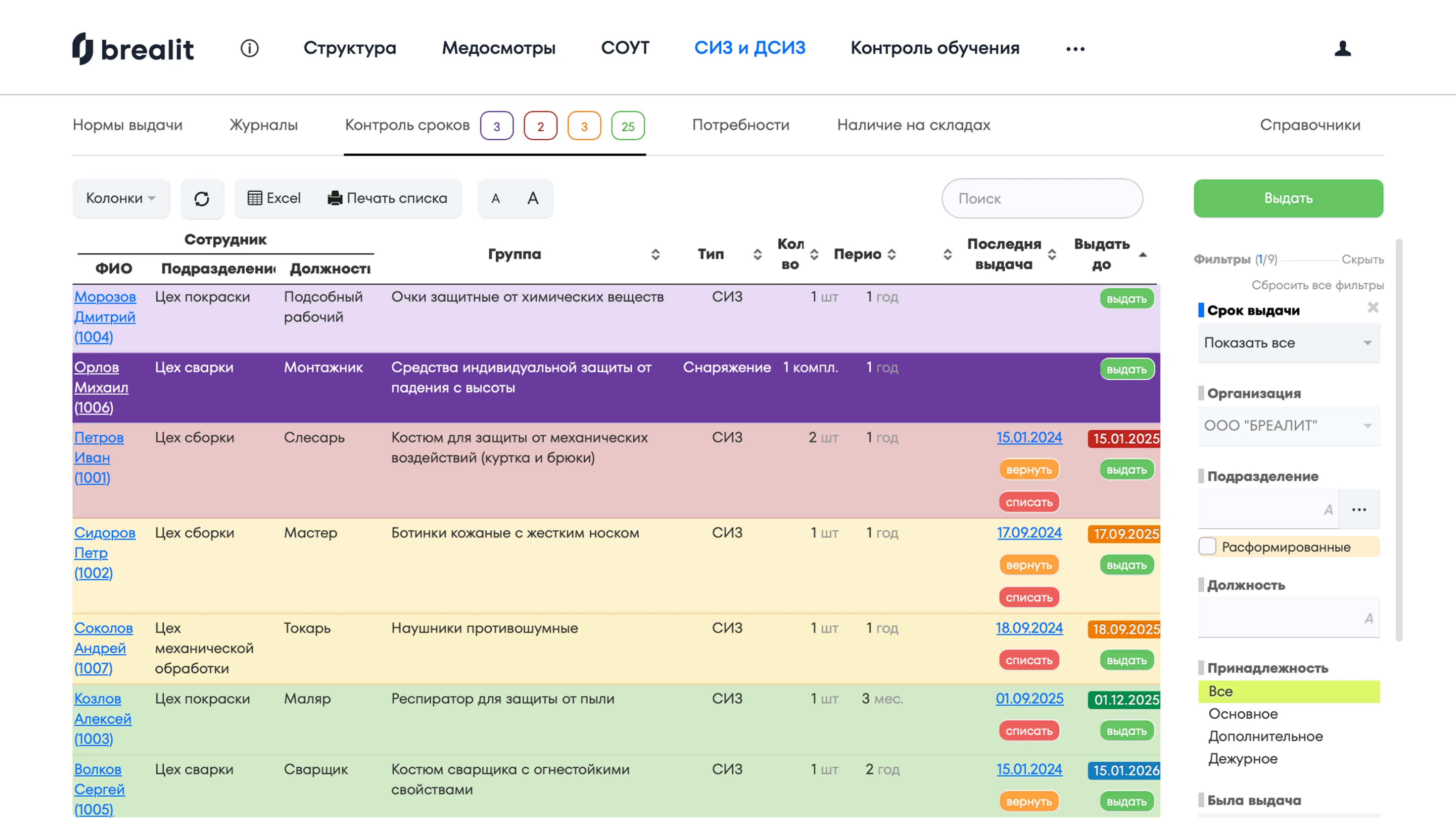Select the smaller font size A
The width and height of the screenshot is (1456, 818).
click(496, 198)
